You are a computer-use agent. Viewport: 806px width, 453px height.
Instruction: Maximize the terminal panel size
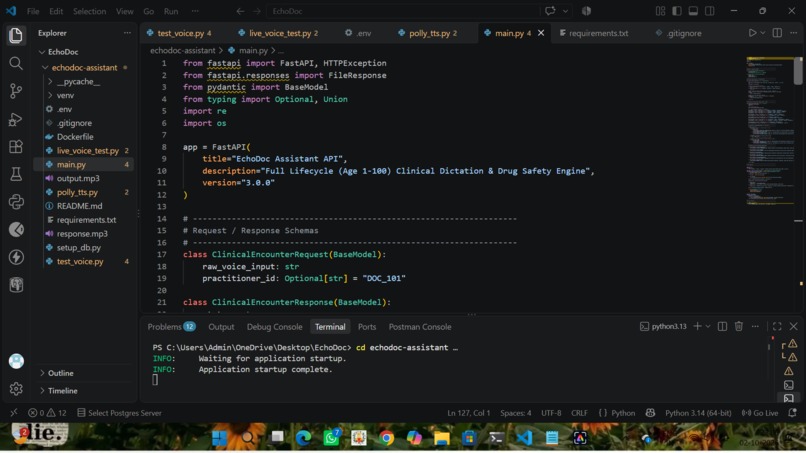tap(777, 327)
